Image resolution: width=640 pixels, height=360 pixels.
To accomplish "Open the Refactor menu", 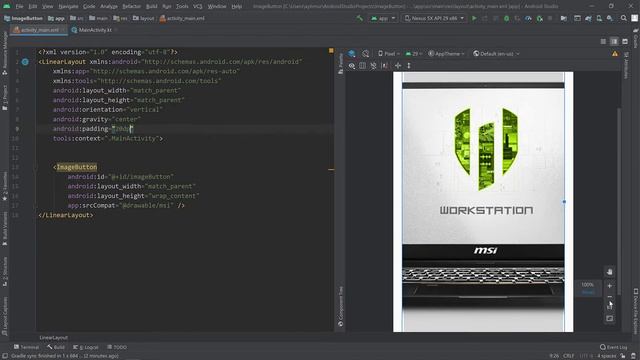I will pos(131,7).
